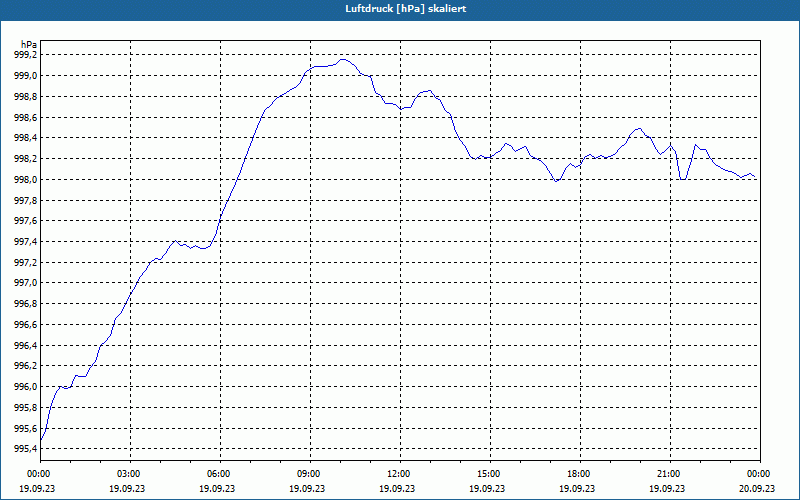Image resolution: width=800 pixels, height=500 pixels.
Task: Click the 996,8 y-axis label
Action: point(25,304)
